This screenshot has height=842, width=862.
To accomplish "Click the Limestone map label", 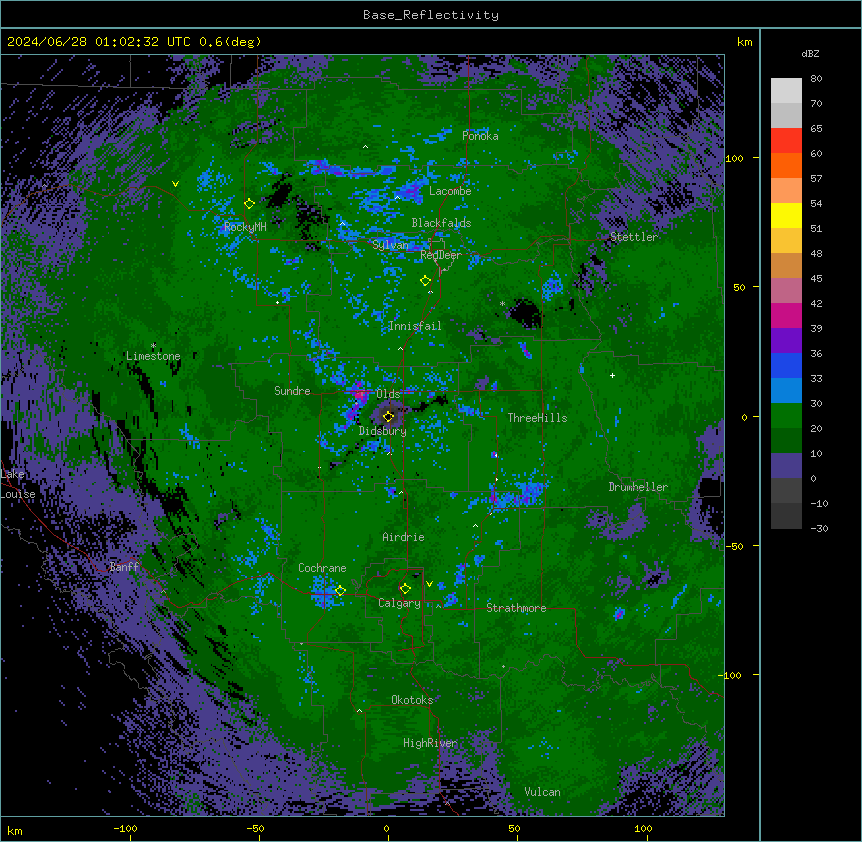I will click(153, 356).
